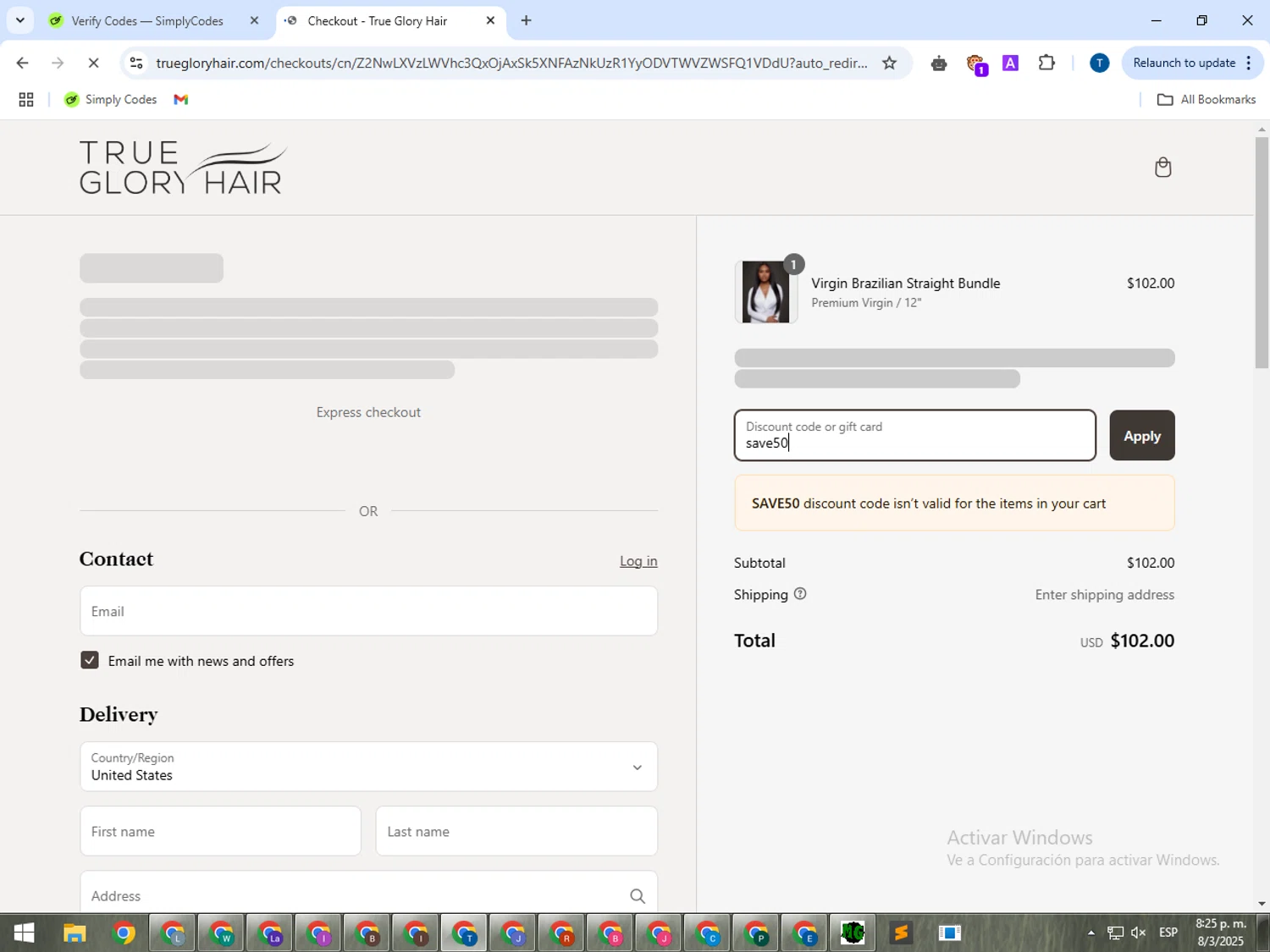The width and height of the screenshot is (1270, 952).
Task: Click the First name field
Action: (x=220, y=831)
